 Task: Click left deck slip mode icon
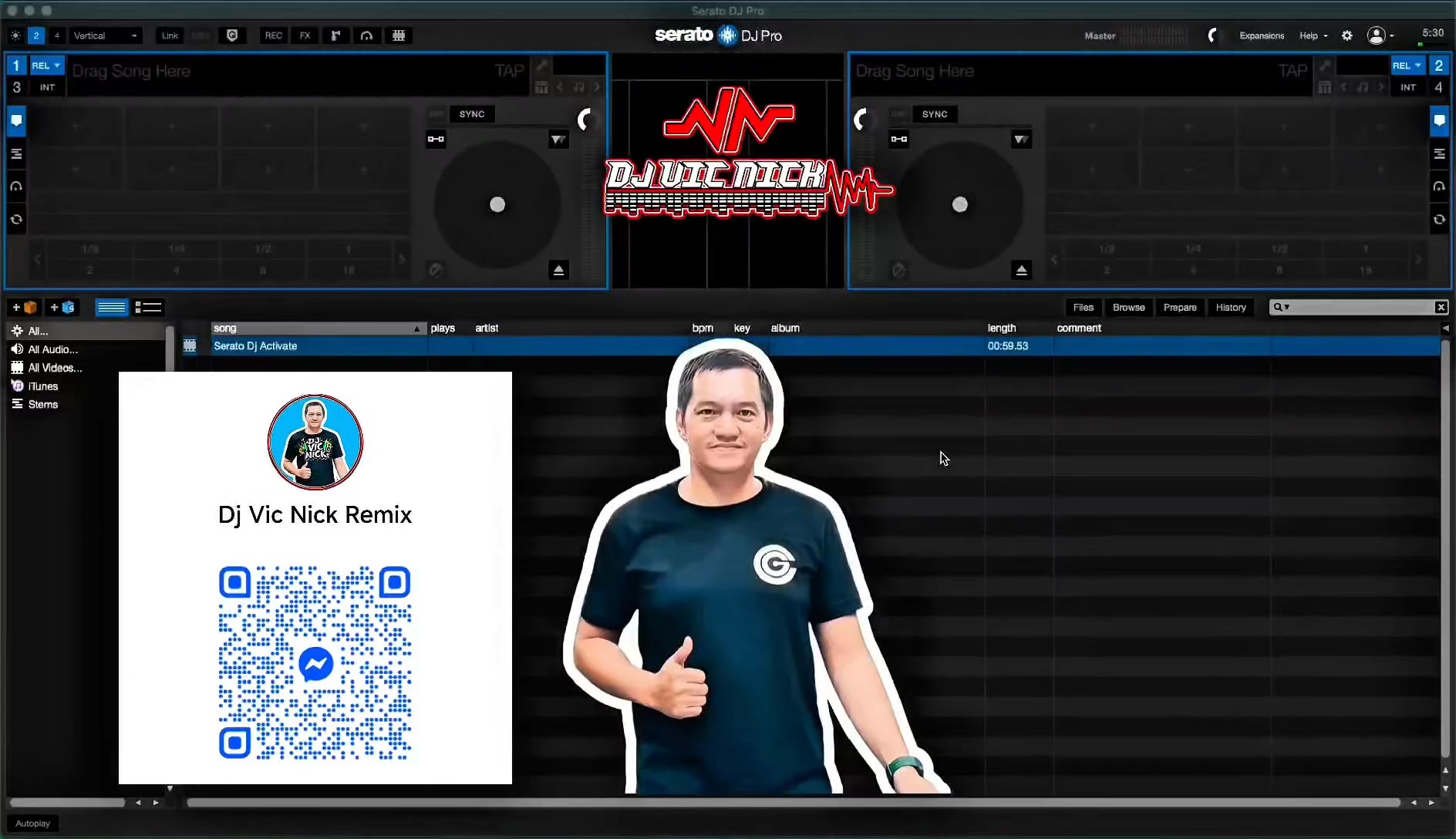[x=558, y=139]
